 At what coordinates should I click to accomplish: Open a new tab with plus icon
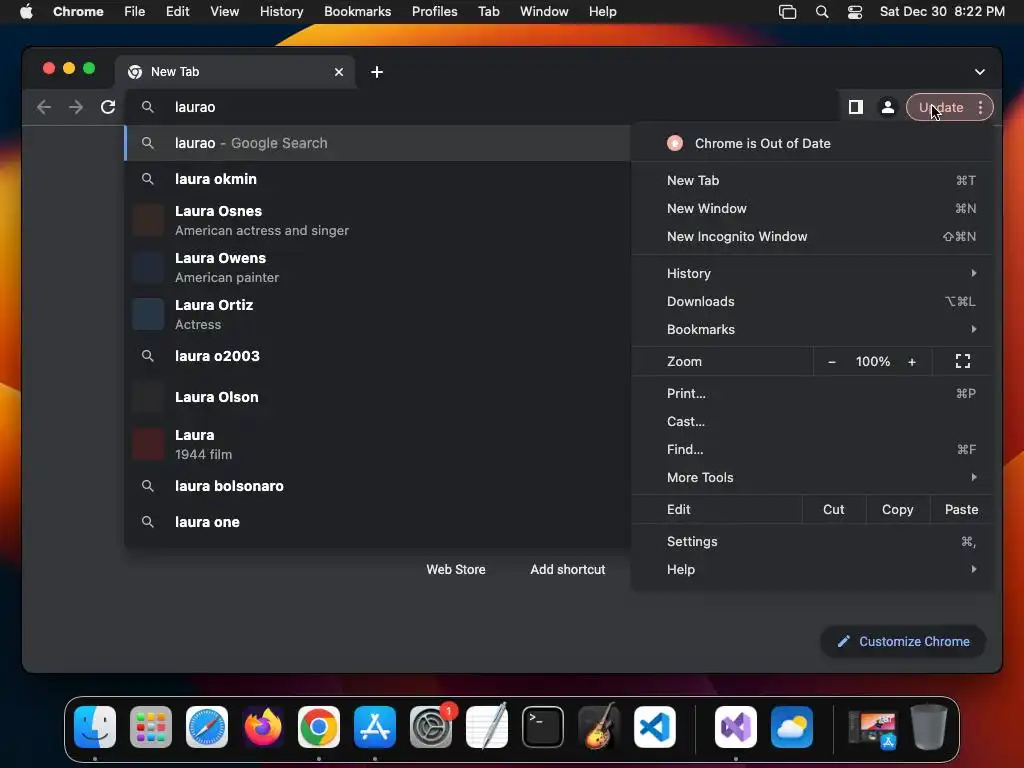tap(377, 72)
